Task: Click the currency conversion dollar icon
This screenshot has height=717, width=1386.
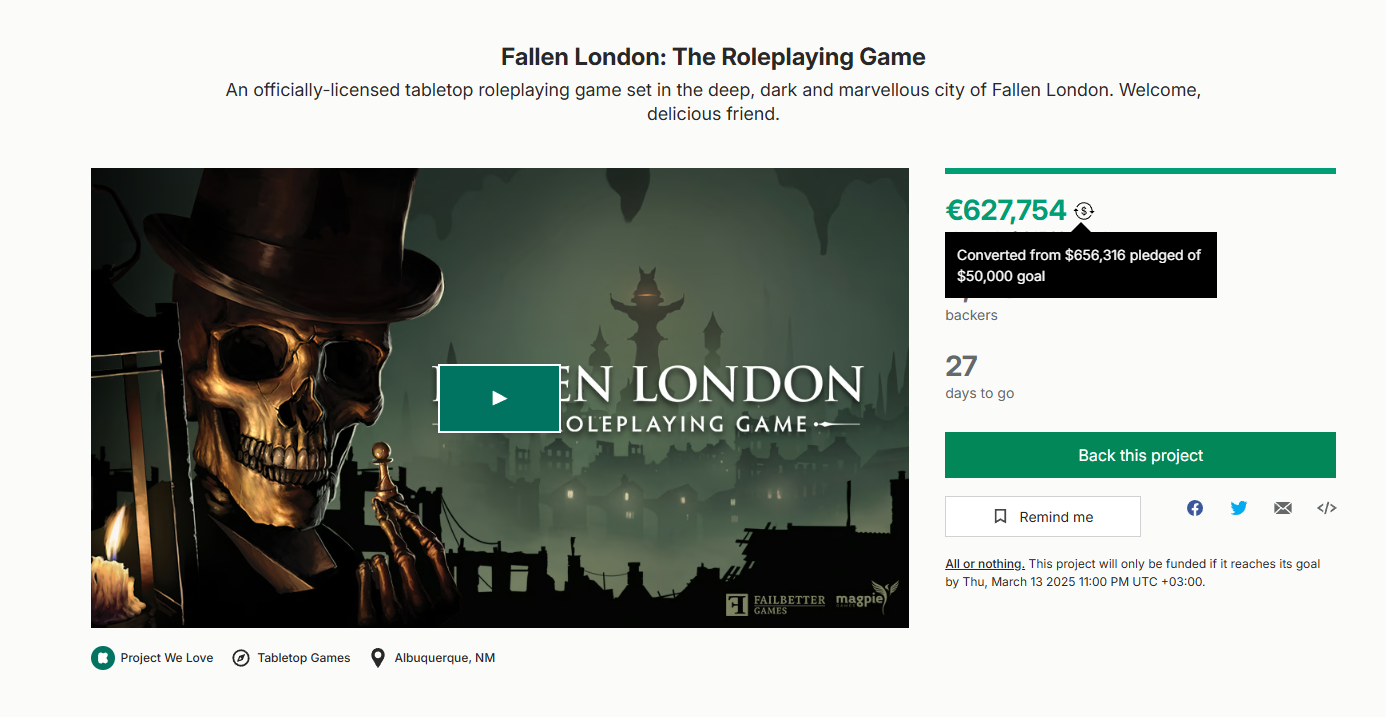Action: [1084, 211]
